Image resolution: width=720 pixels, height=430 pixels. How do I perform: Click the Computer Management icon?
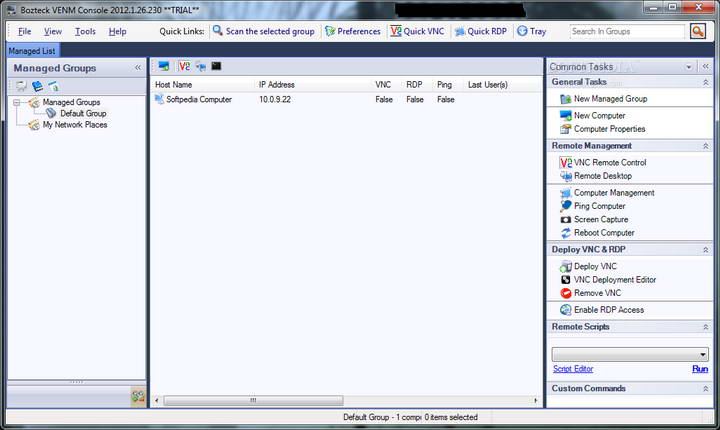click(x=566, y=193)
